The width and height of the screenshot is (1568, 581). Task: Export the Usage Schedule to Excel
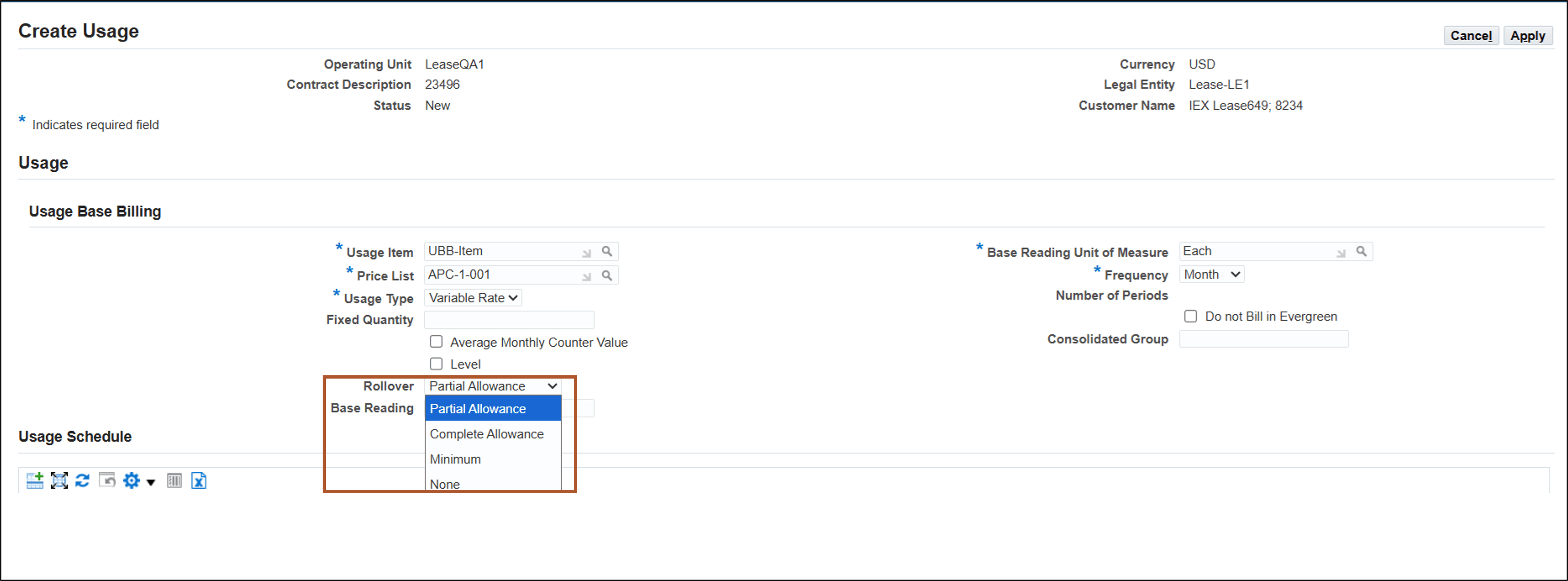[198, 481]
